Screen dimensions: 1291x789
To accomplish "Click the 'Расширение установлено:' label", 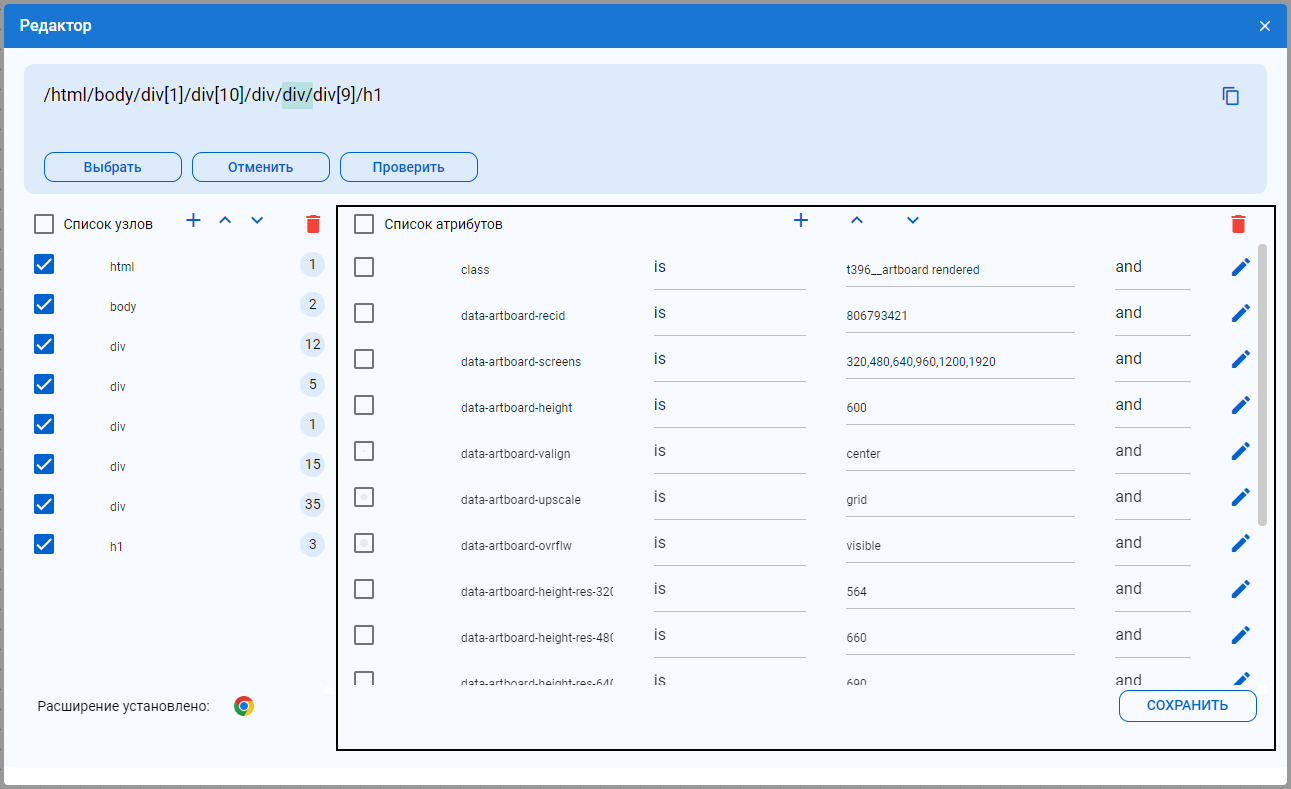I will point(124,706).
